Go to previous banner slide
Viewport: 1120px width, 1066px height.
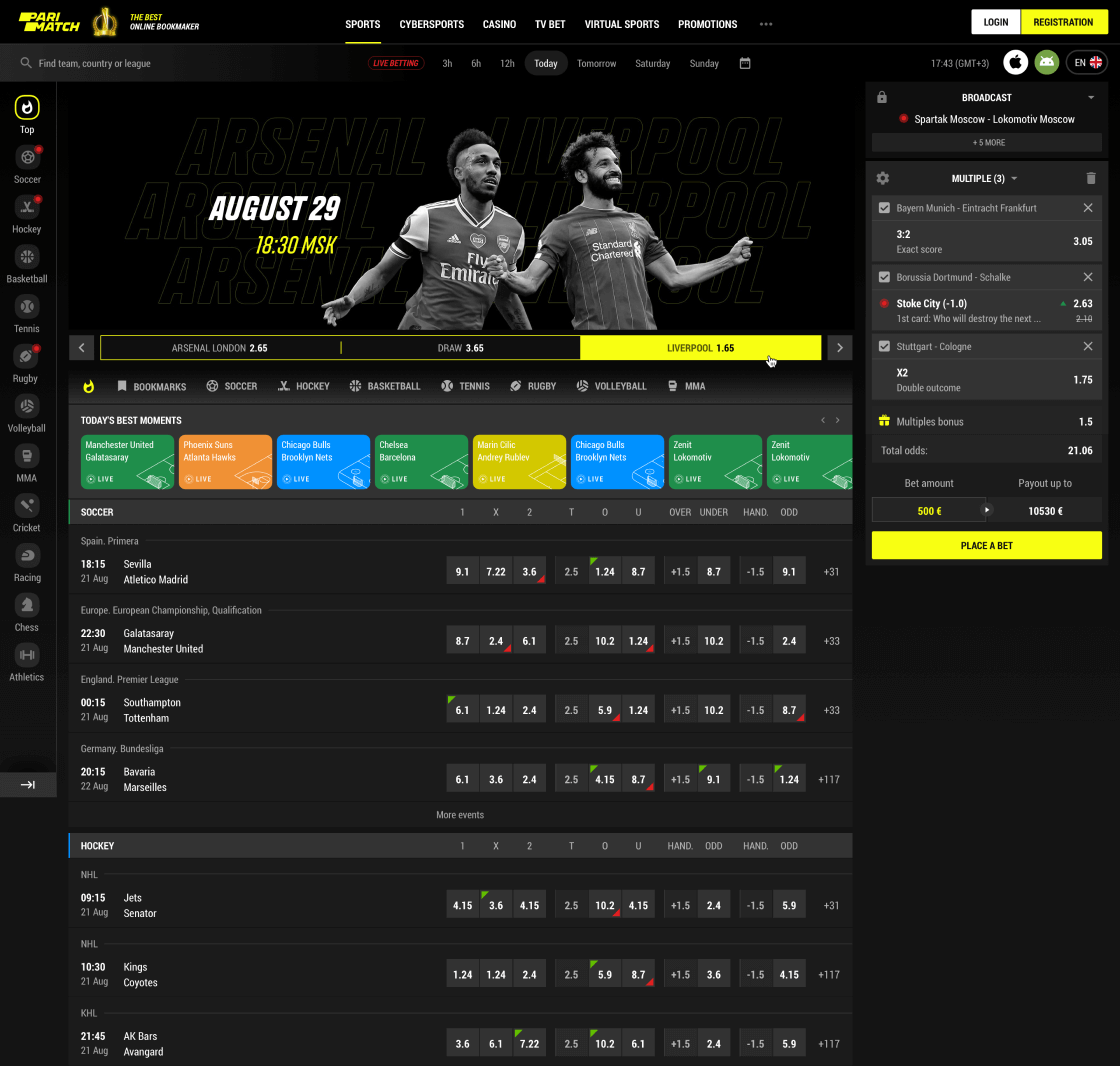[81, 348]
